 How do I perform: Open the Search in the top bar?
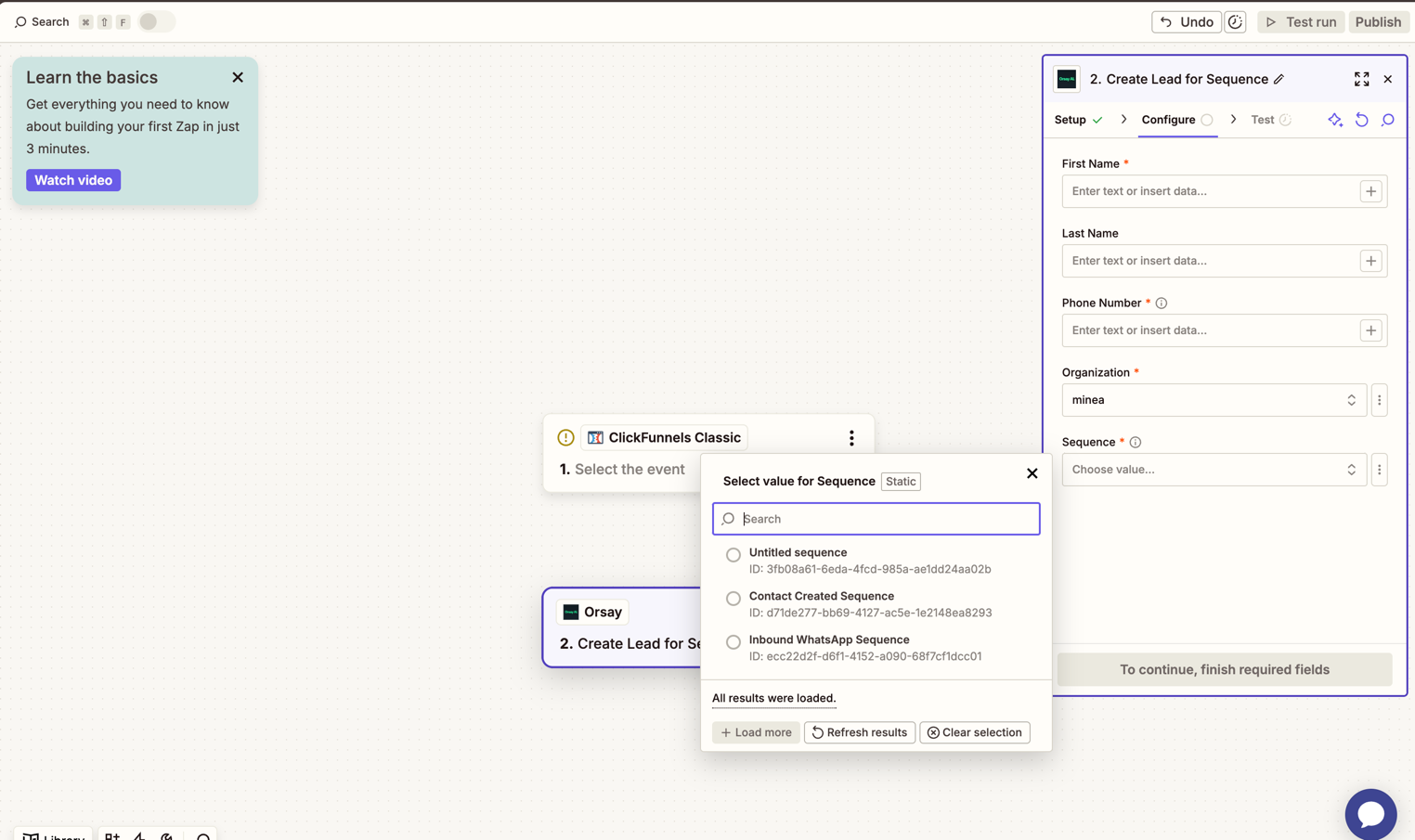point(42,21)
